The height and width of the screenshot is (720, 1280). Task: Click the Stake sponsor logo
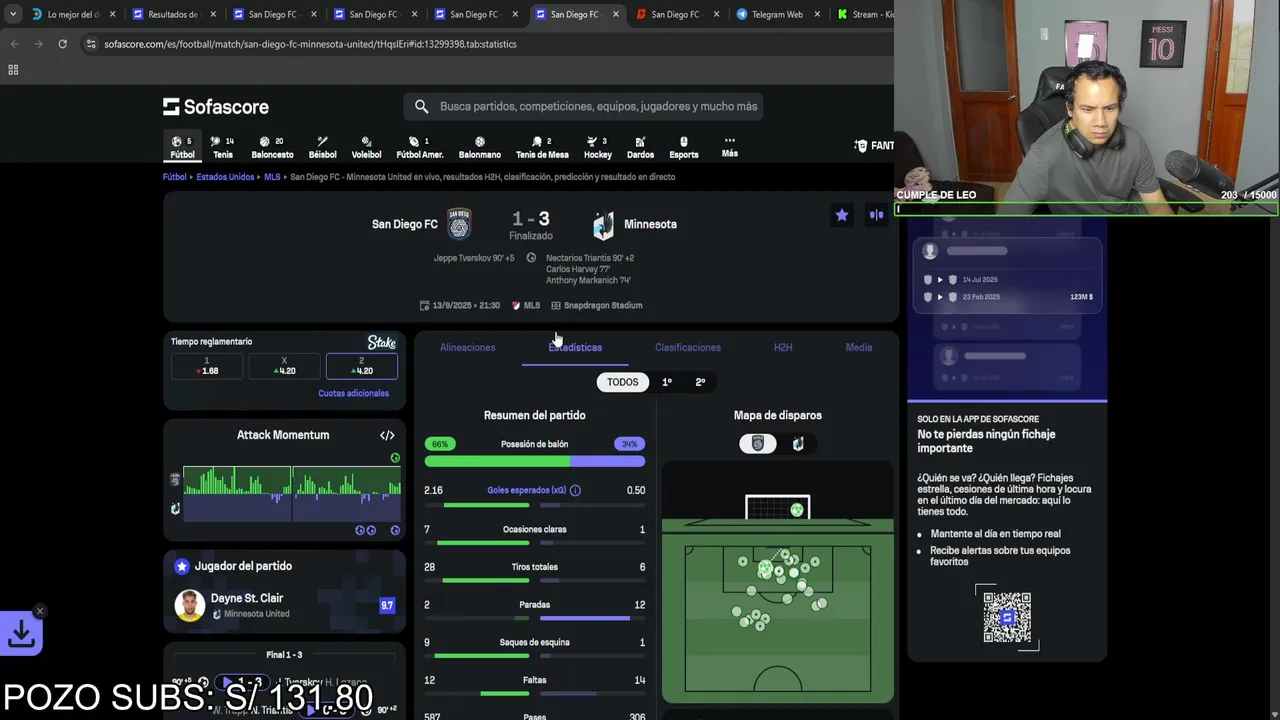coord(382,342)
